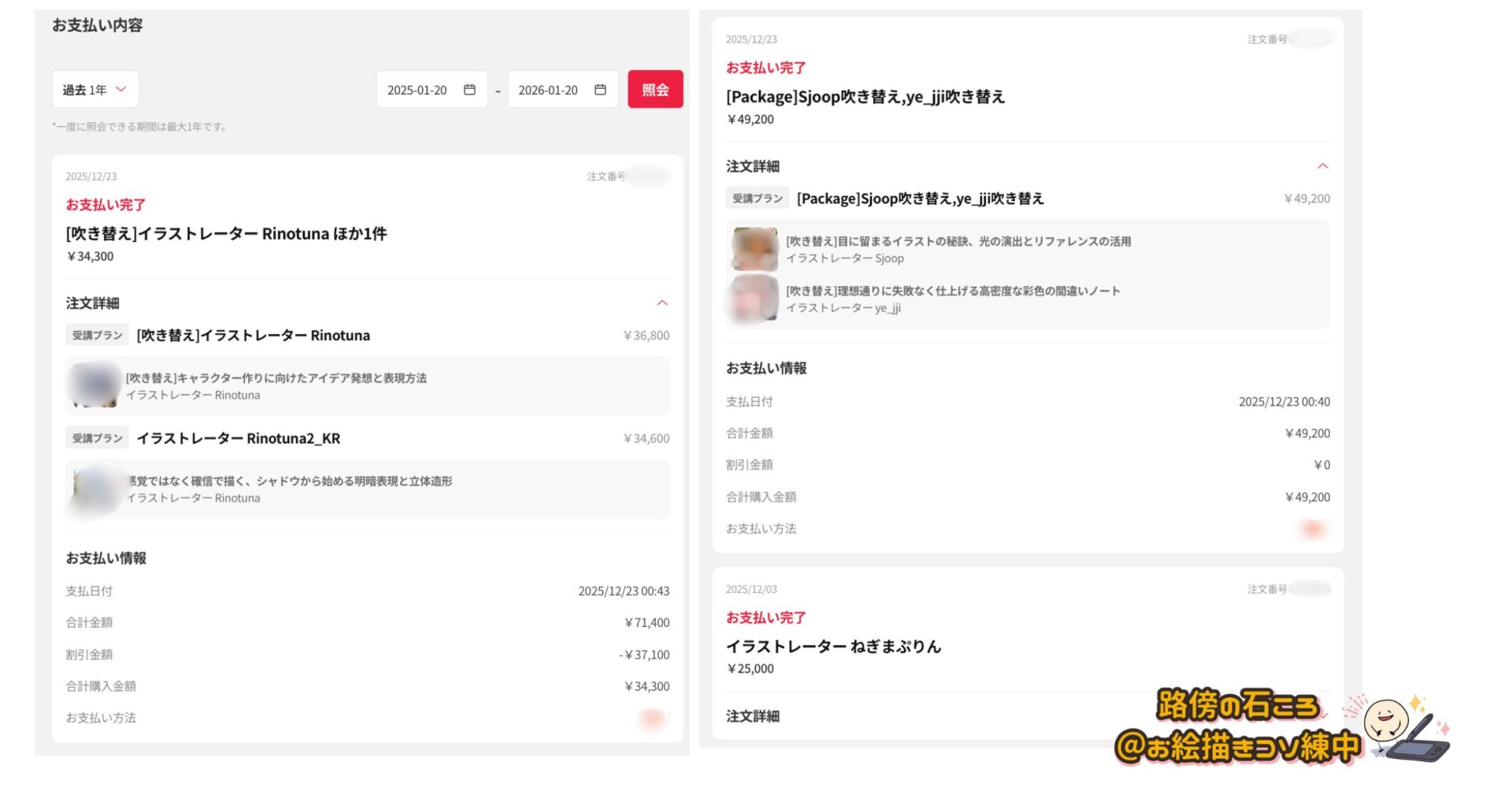Edit the 2026-01-20 end date field
Image resolution: width=1512 pixels, height=794 pixels.
[x=548, y=90]
